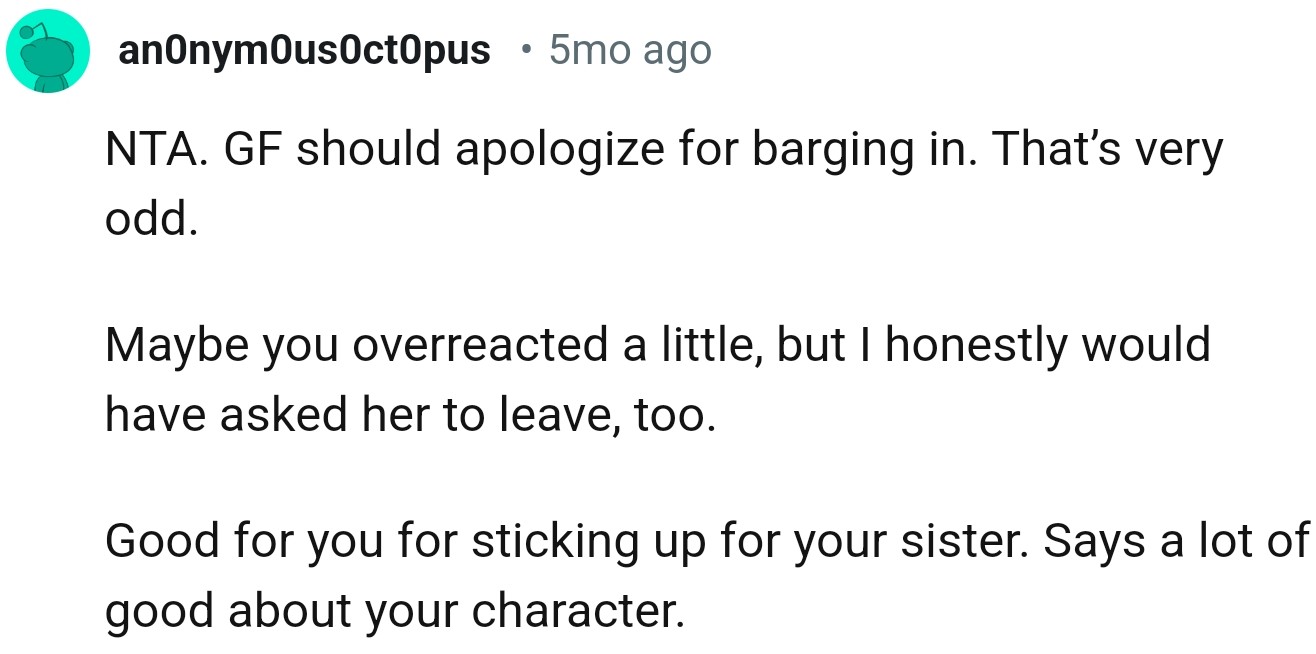Click the word "character." ending the comment

point(579,610)
